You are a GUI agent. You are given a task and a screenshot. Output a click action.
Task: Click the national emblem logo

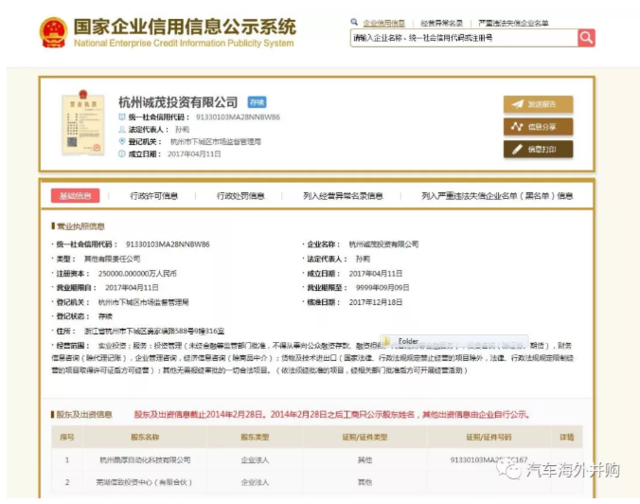(53, 33)
